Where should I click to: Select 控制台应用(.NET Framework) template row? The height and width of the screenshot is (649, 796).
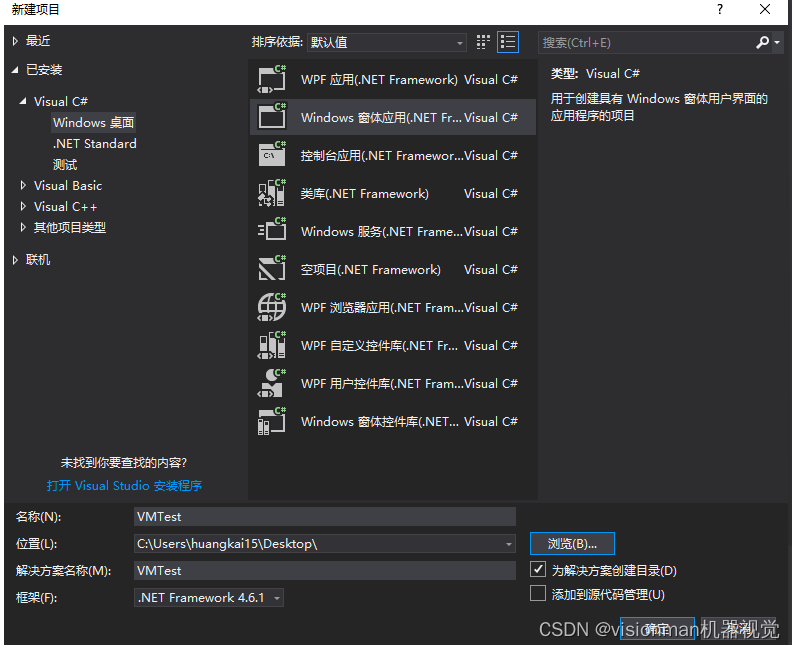(392, 155)
